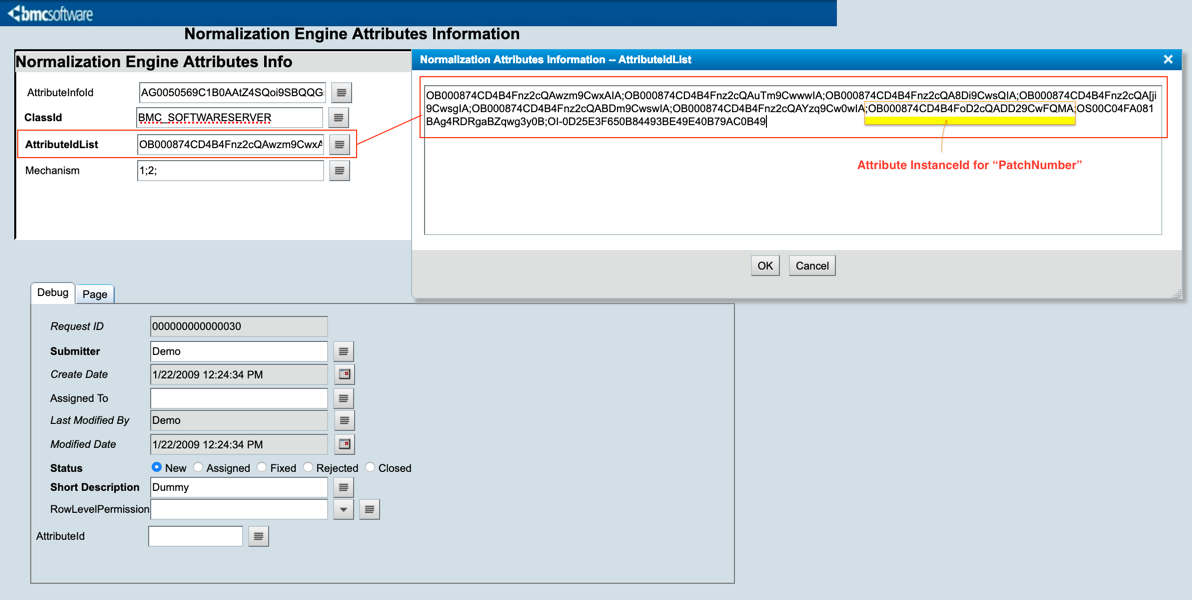The image size is (1192, 600).
Task: Close the Normalization Attributes Information dialog
Action: 1168,60
